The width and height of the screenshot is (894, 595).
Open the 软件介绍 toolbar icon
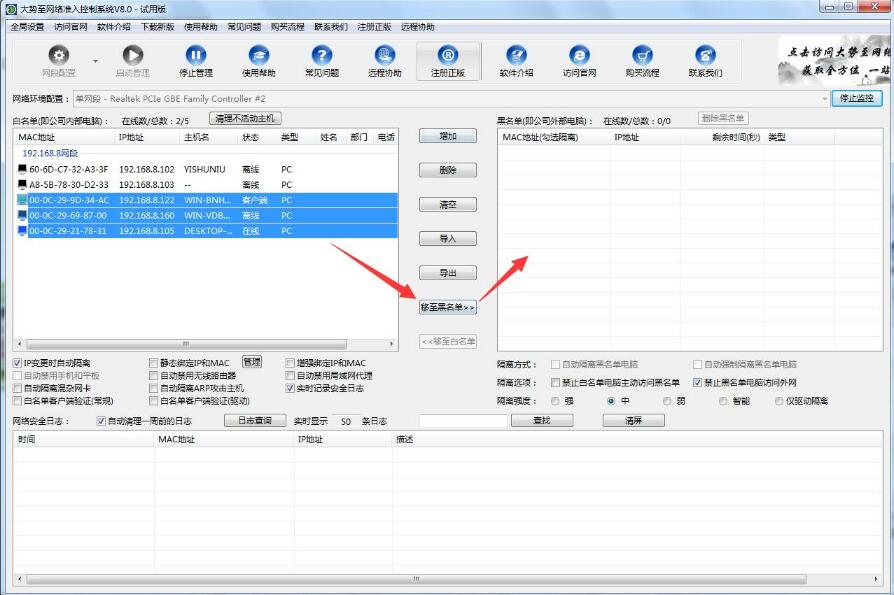pyautogui.click(x=517, y=55)
